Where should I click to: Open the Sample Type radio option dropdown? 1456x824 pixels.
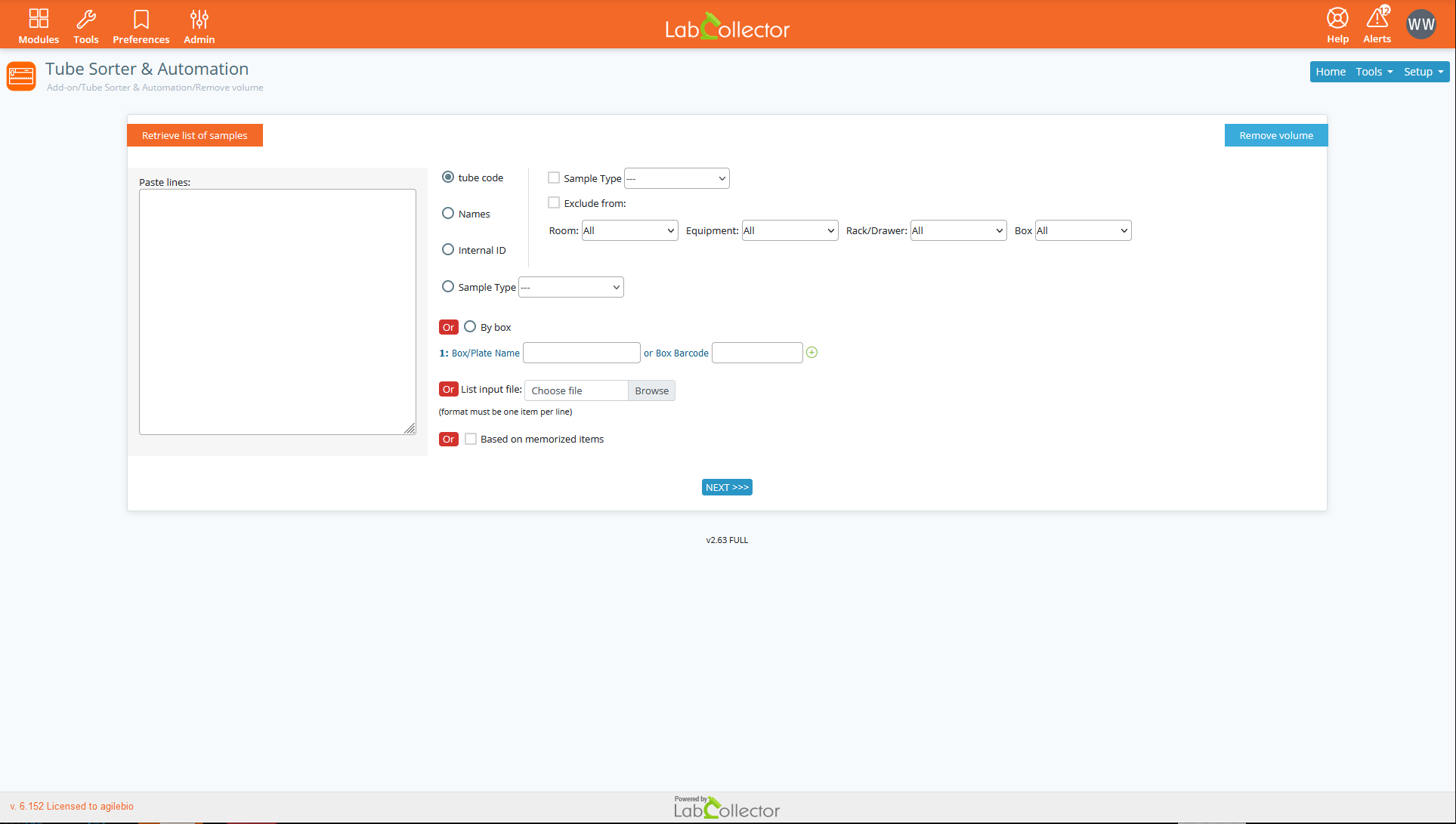(570, 287)
